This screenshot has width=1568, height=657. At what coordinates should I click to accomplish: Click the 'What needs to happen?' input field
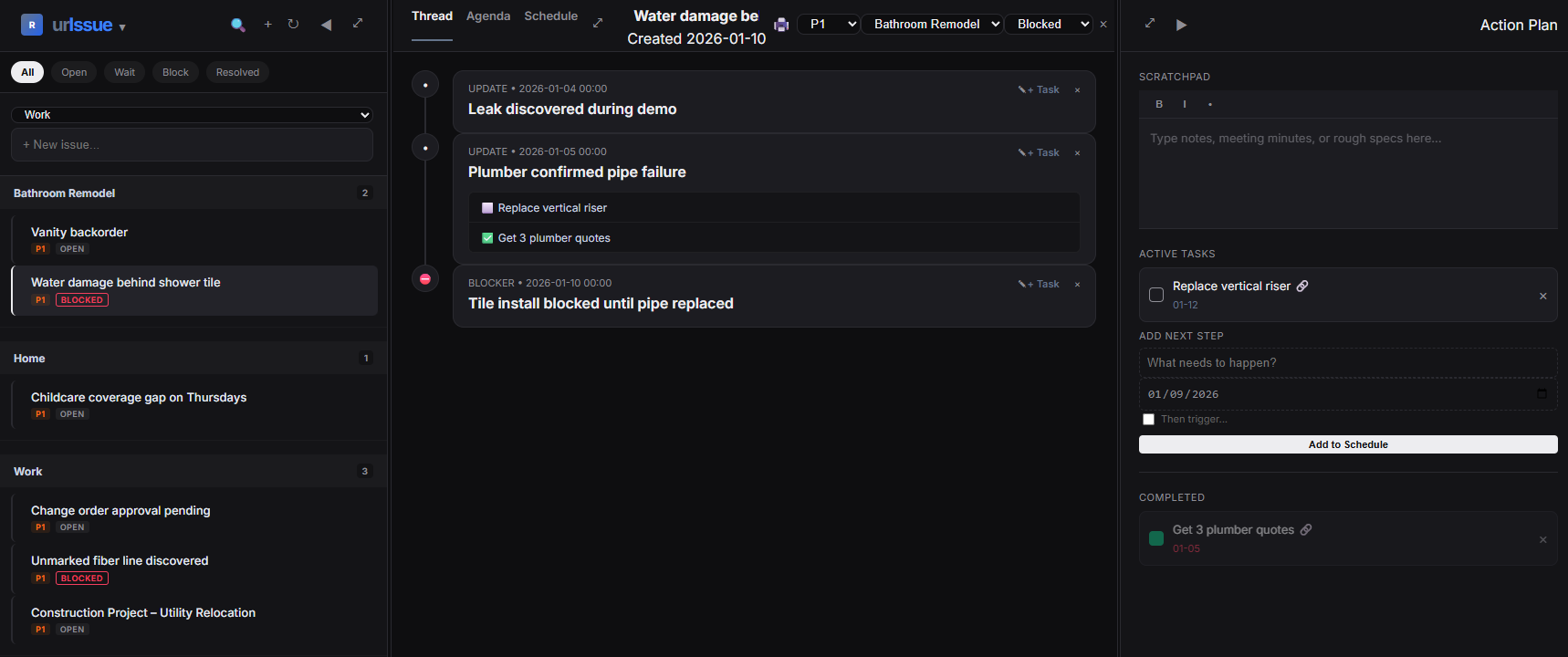[1347, 363]
